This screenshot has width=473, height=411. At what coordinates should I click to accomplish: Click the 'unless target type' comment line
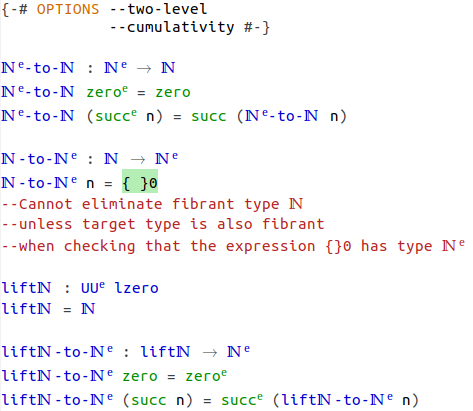(163, 224)
